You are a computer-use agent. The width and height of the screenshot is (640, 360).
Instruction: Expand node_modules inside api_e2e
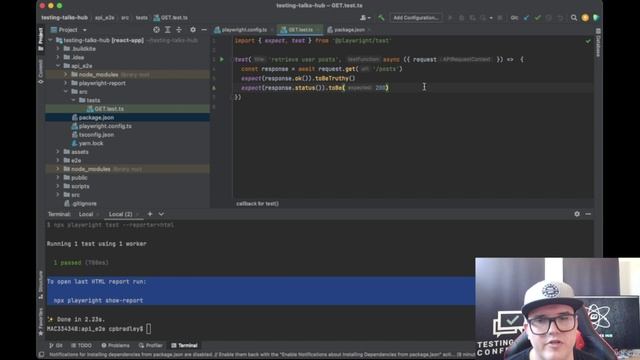pos(66,75)
